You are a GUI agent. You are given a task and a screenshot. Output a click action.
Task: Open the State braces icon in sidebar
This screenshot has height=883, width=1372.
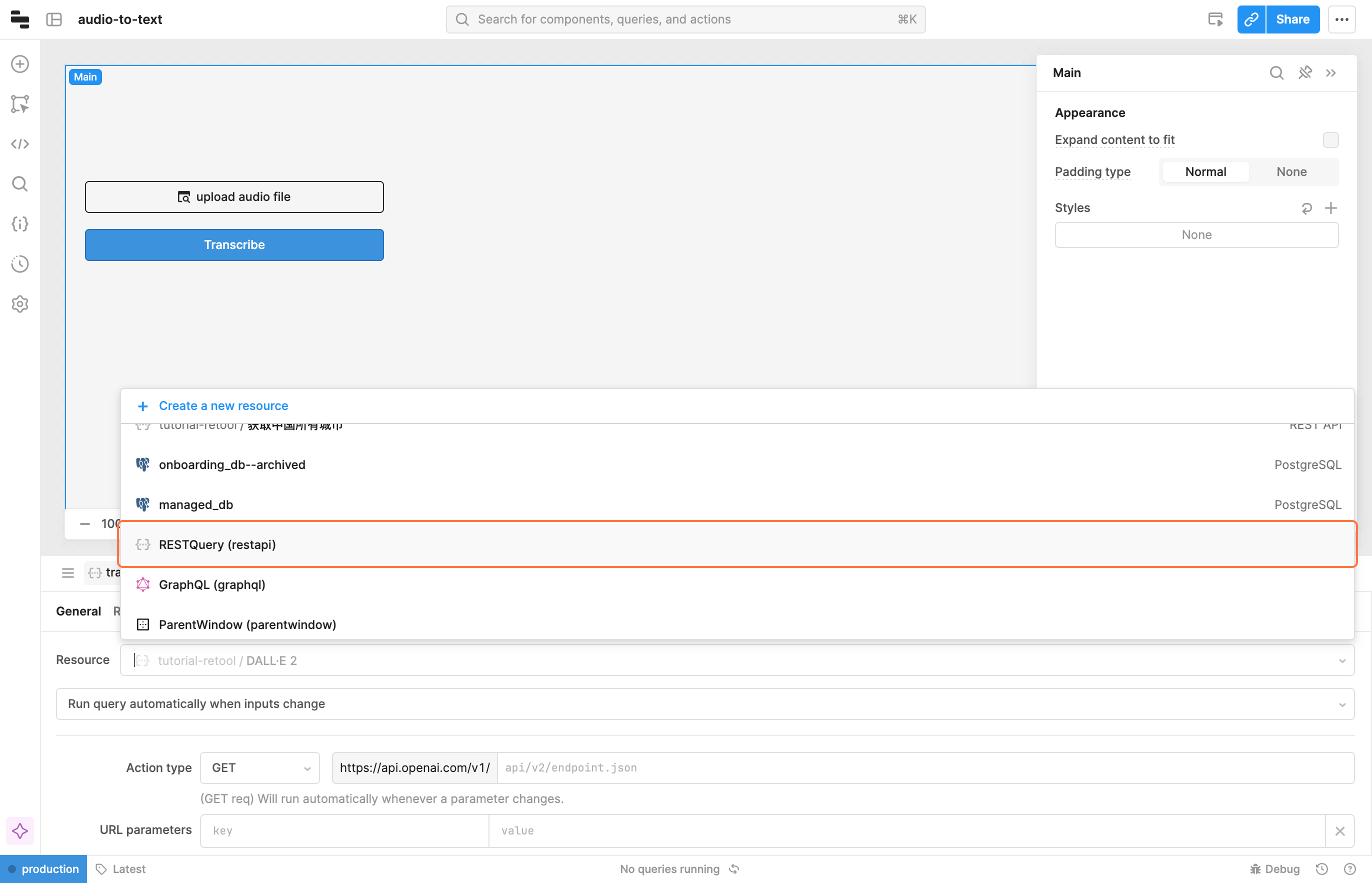(x=20, y=223)
